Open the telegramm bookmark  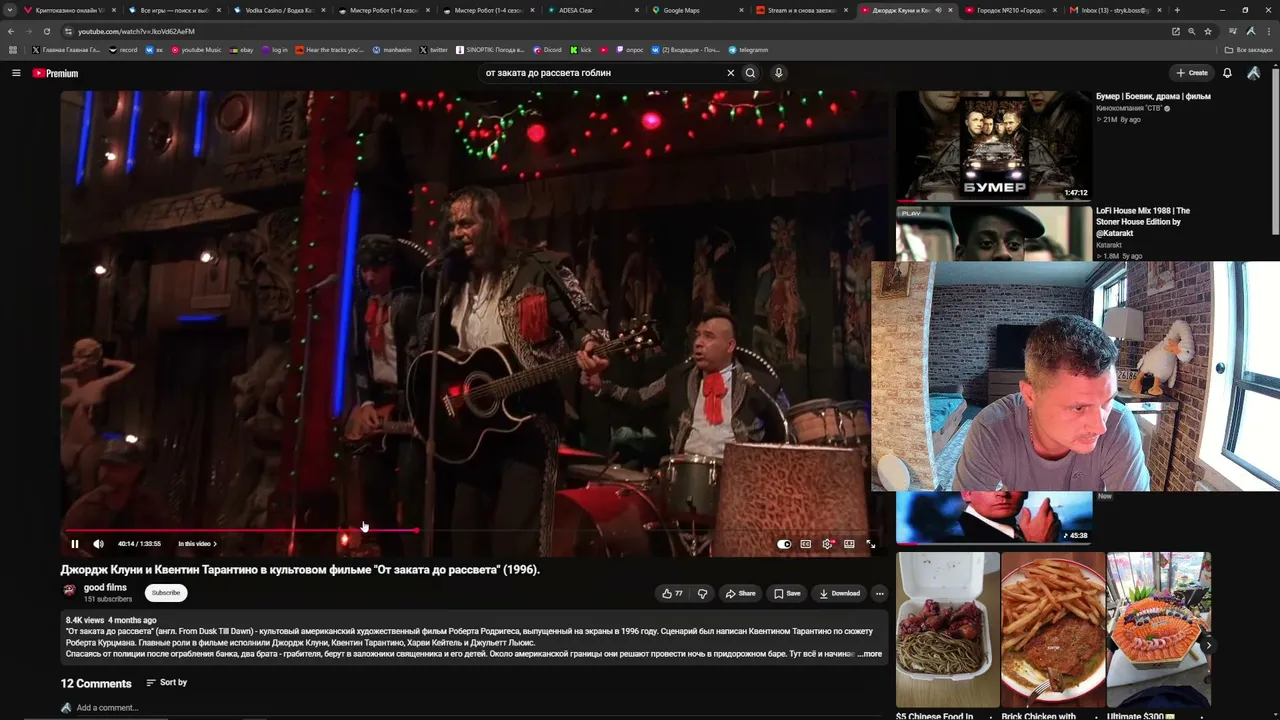[748, 50]
